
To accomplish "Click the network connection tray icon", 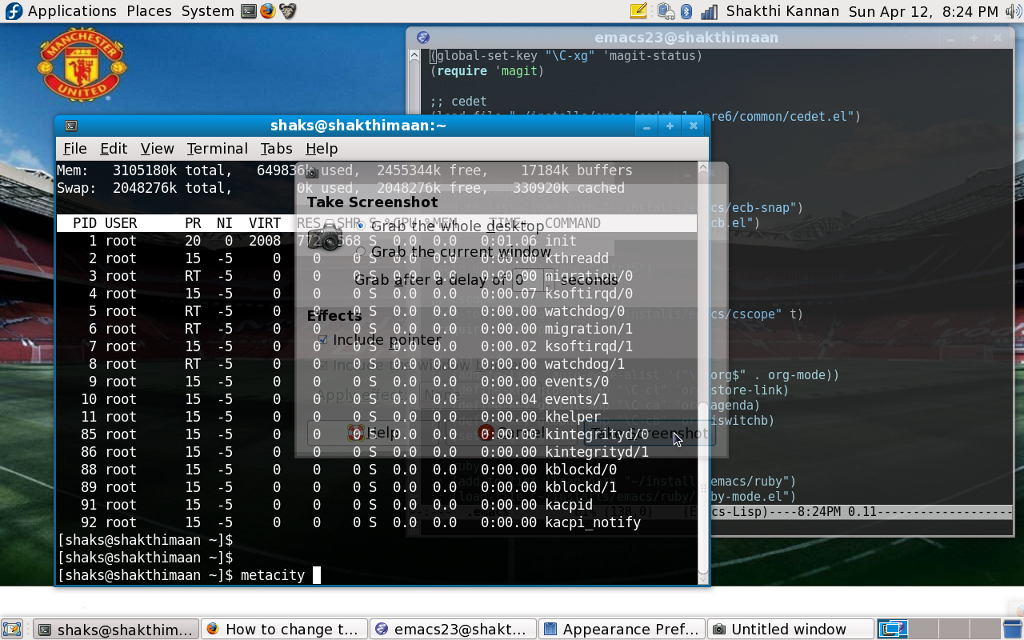I will click(x=665, y=11).
